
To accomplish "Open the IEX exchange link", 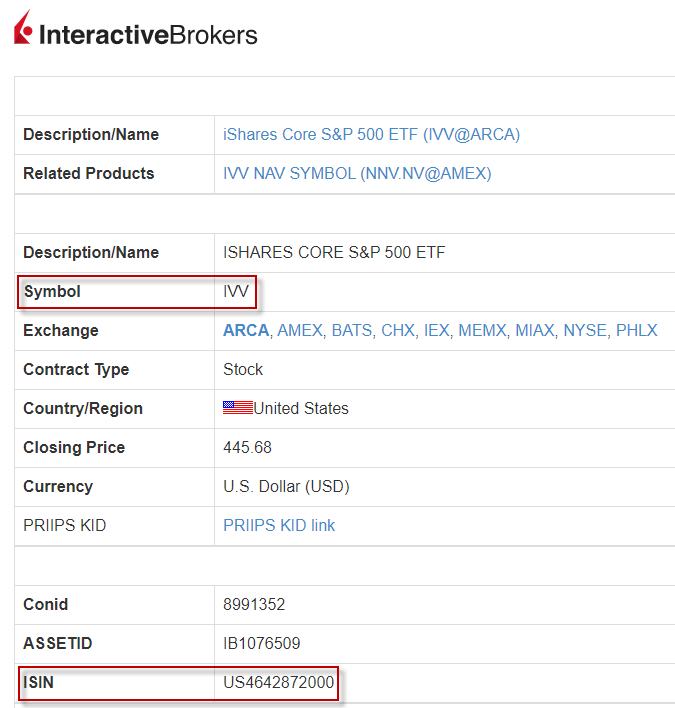I will [436, 331].
